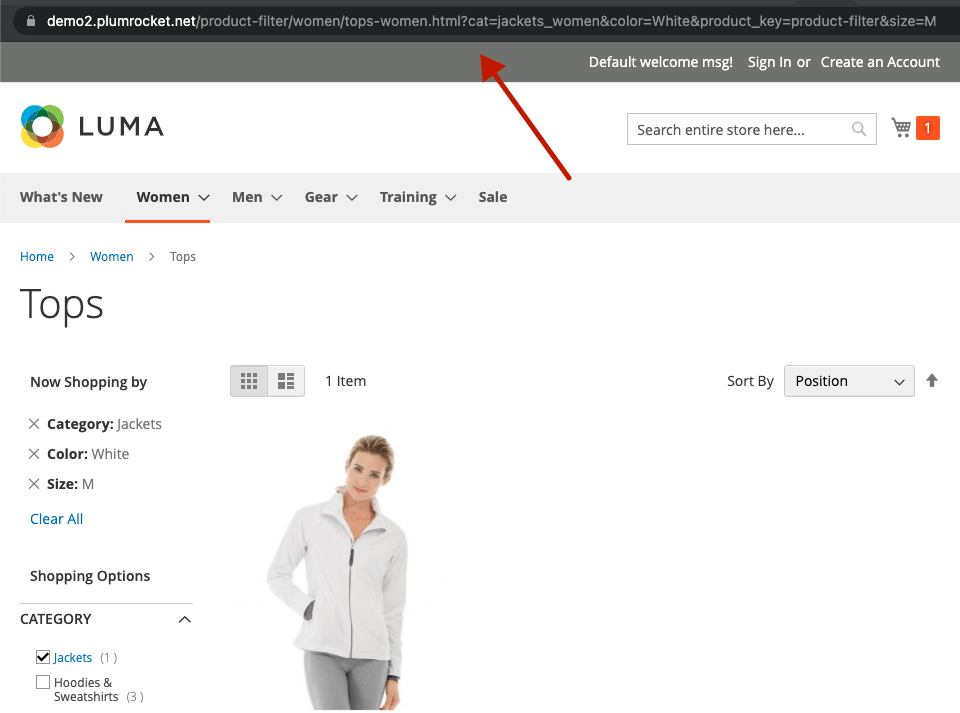Click the Create an Account link
This screenshot has width=960, height=713.
[880, 62]
